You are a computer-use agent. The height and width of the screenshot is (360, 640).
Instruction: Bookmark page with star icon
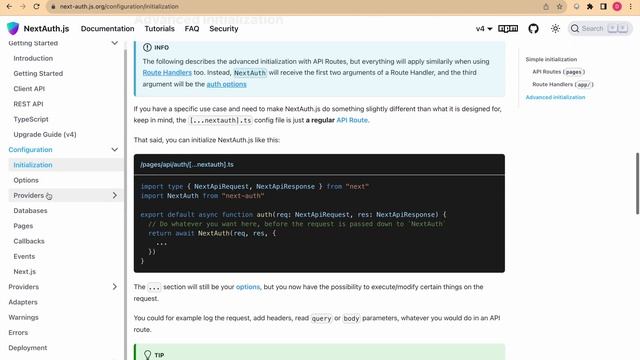click(x=560, y=7)
